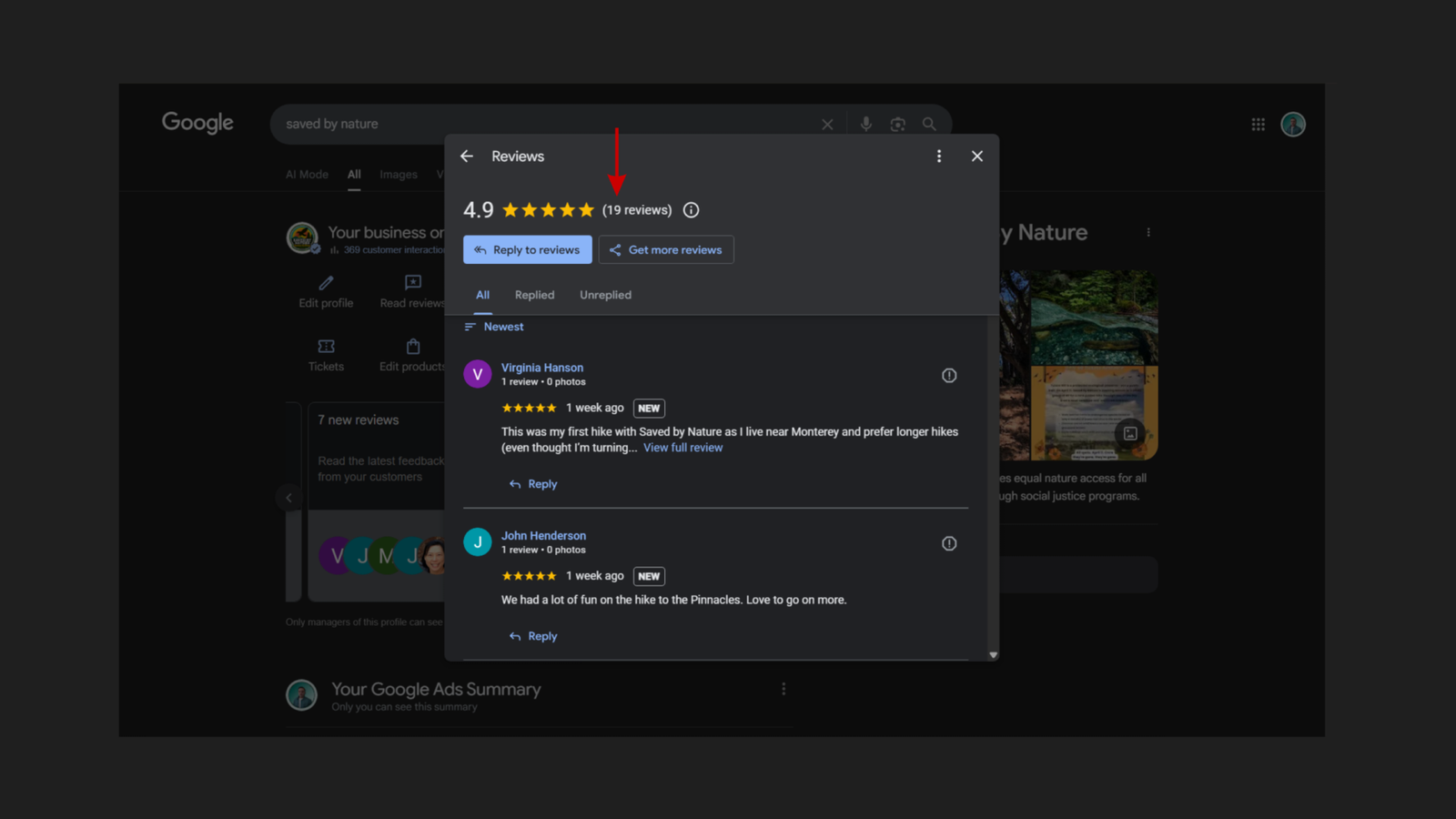Click the info icon next to 19 reviews
This screenshot has width=1456, height=819.
(x=692, y=210)
